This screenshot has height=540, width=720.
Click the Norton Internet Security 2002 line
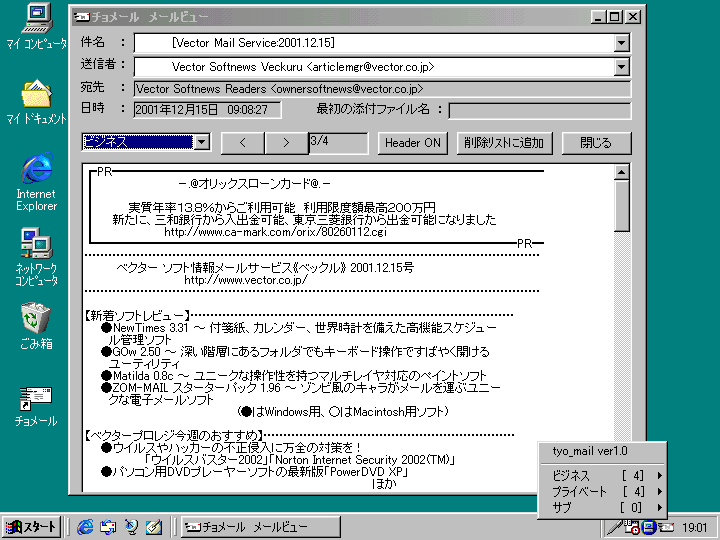[299, 460]
